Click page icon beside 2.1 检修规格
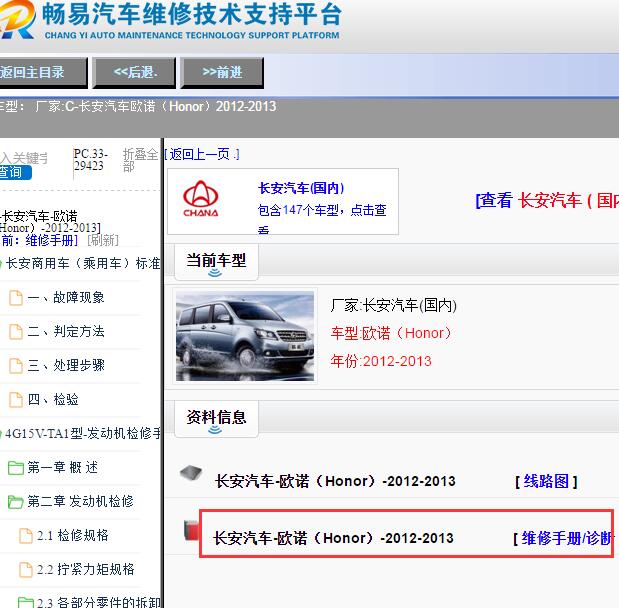Image resolution: width=619 pixels, height=608 pixels. coord(26,536)
